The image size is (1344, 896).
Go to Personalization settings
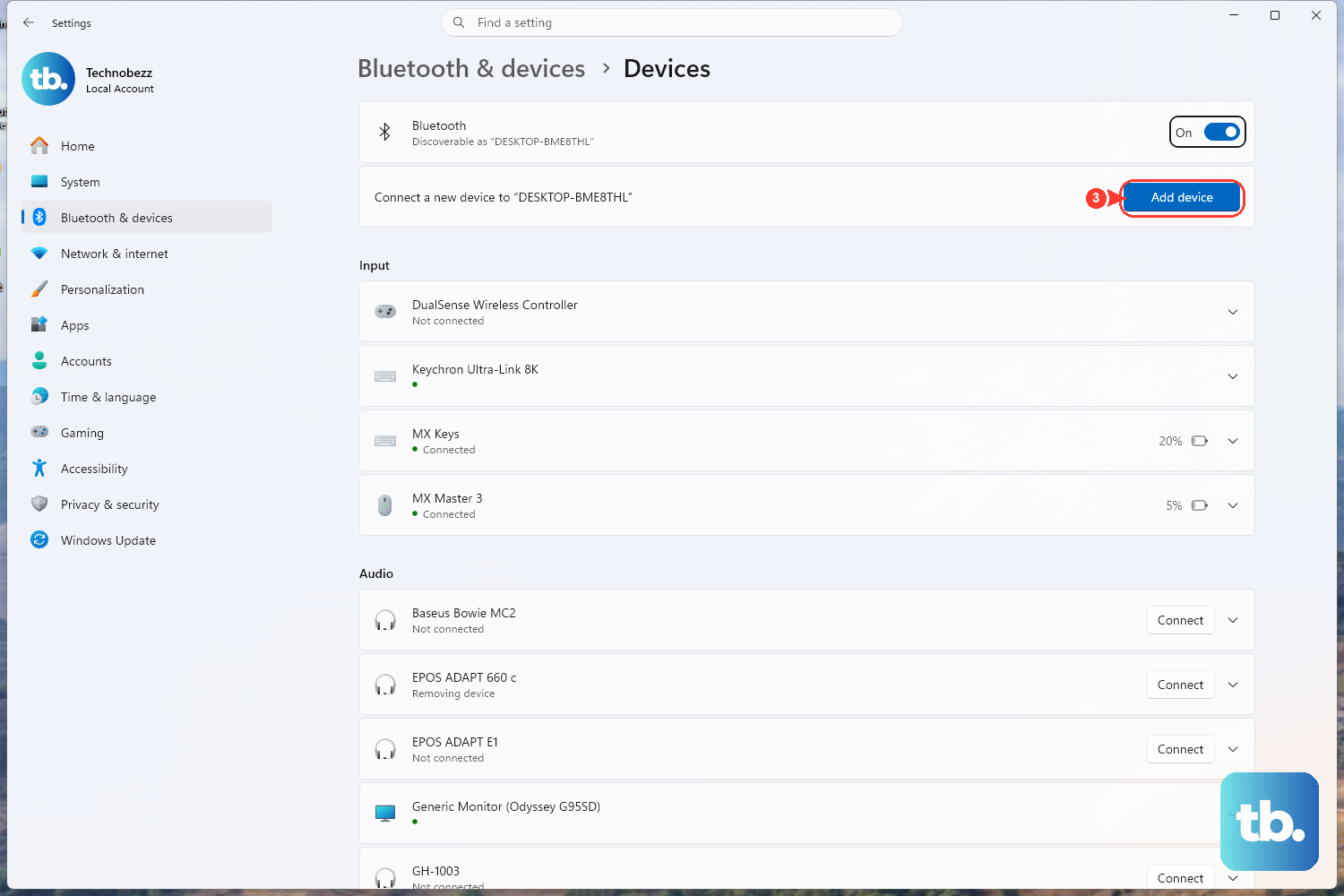pos(147,289)
